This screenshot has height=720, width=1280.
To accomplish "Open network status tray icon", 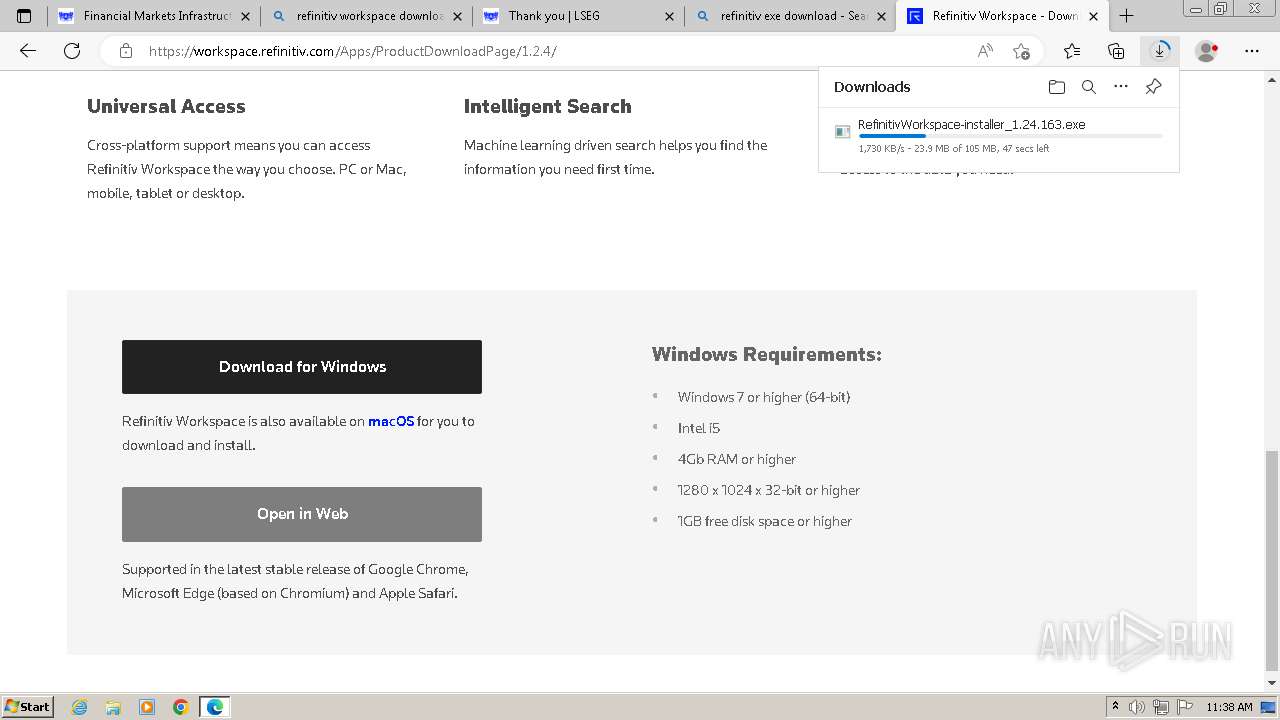I will pyautogui.click(x=1160, y=707).
